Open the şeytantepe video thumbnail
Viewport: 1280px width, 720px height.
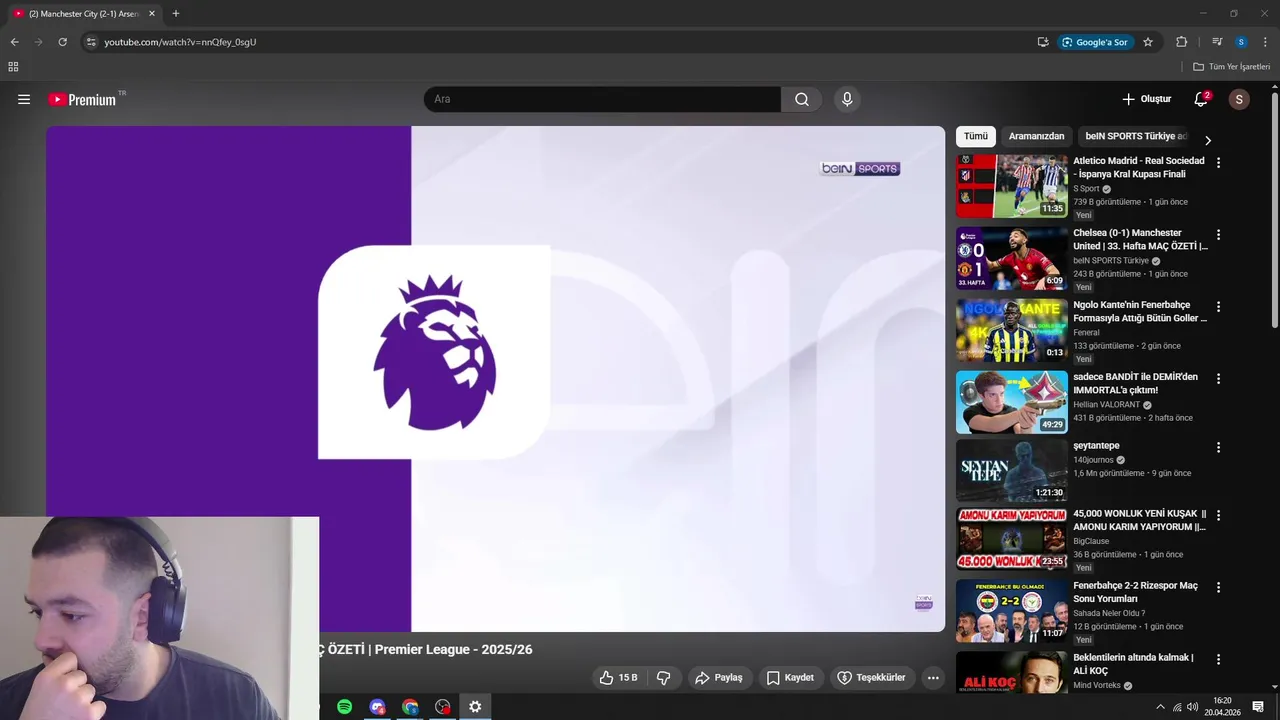(1012, 470)
